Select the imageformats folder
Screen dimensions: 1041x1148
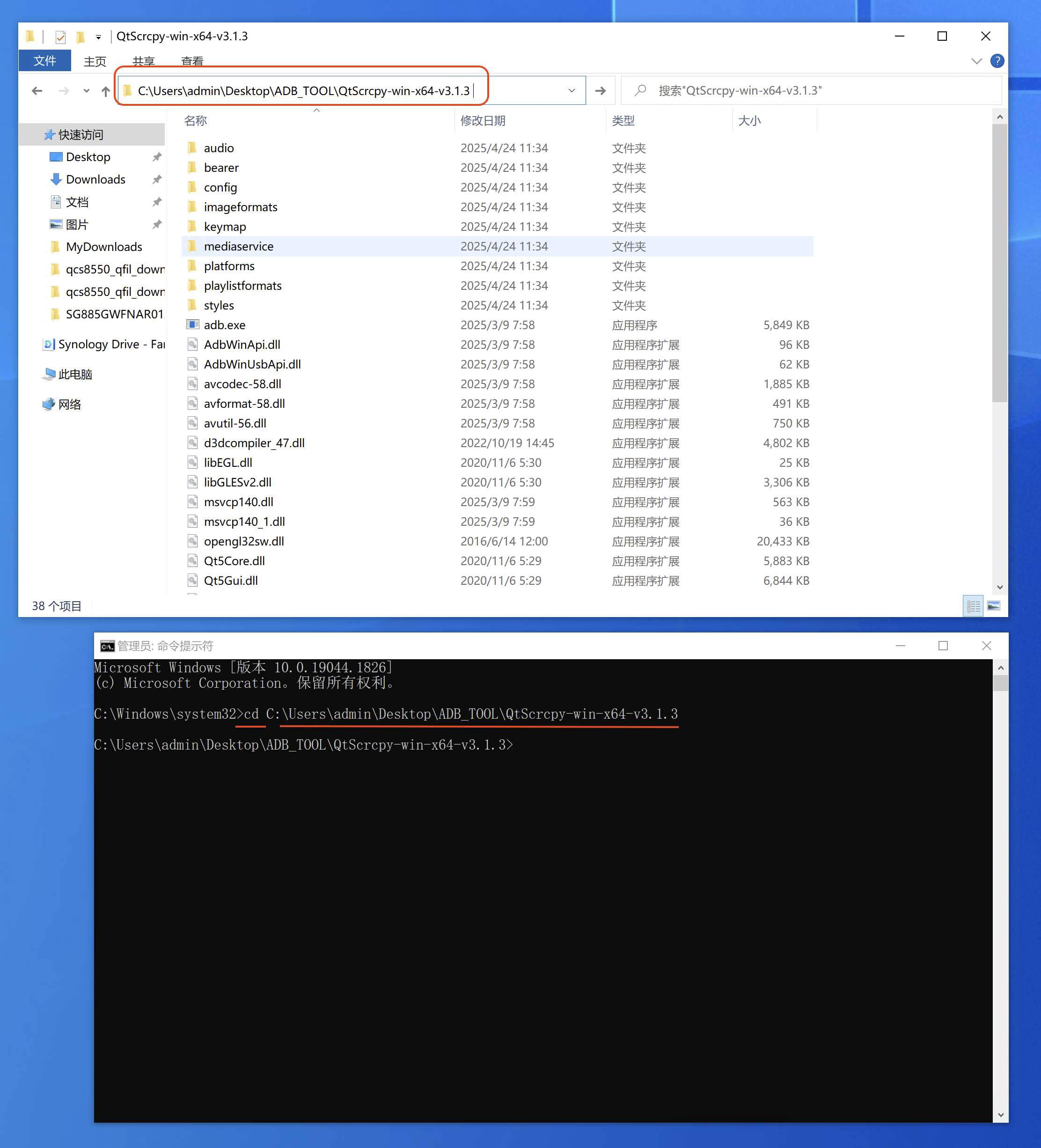[241, 207]
